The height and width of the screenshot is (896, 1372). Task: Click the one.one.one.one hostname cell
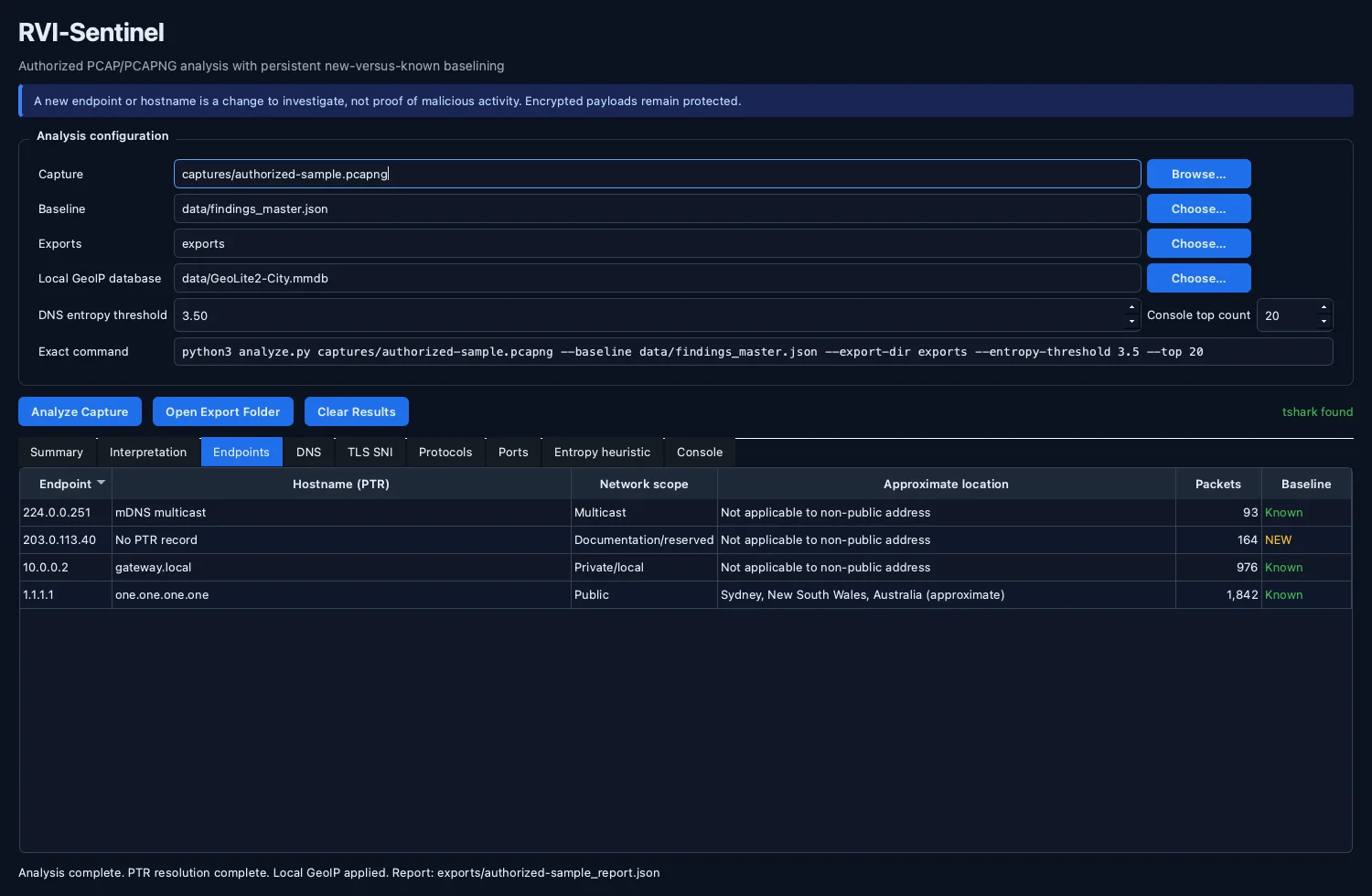341,594
